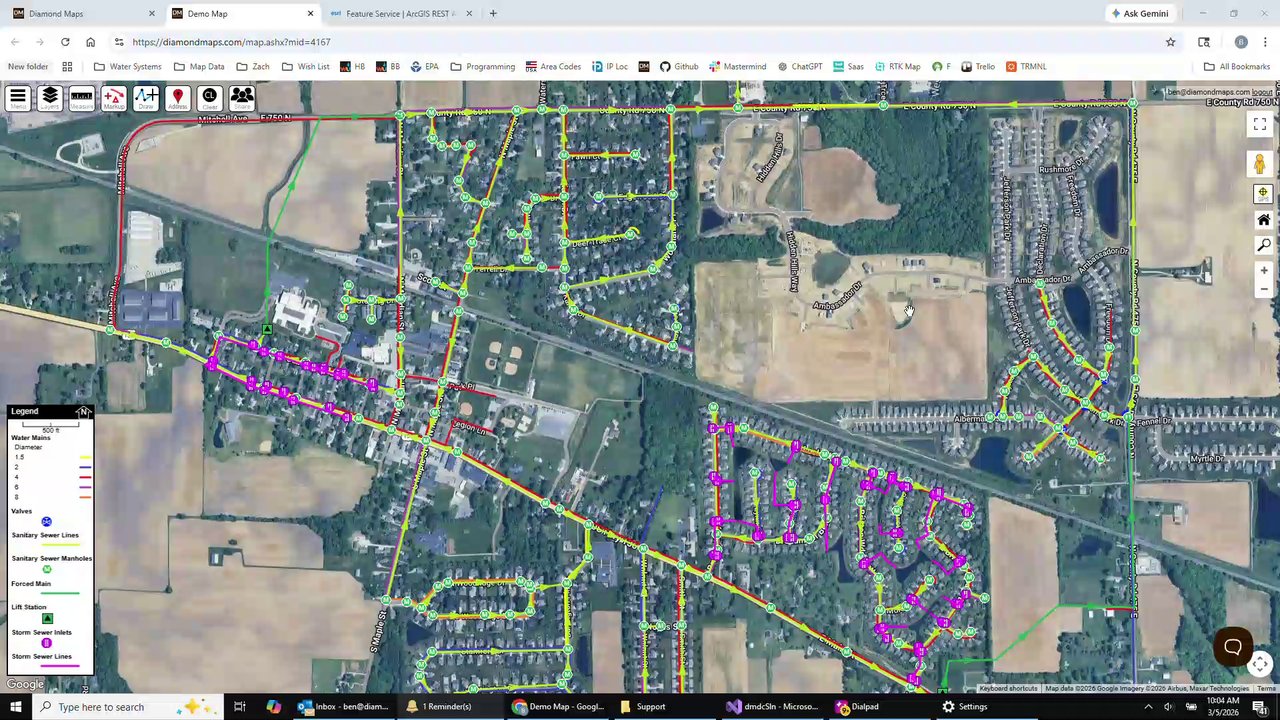Expand the All Bookmarks folder

1237,67
